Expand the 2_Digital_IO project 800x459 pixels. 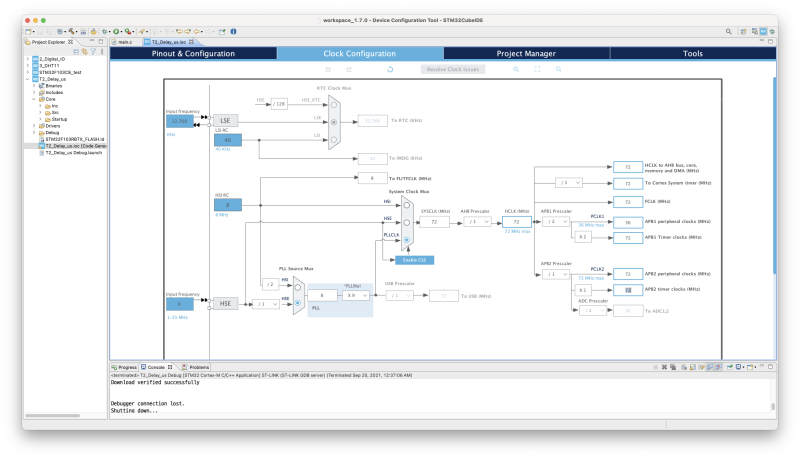[x=28, y=59]
